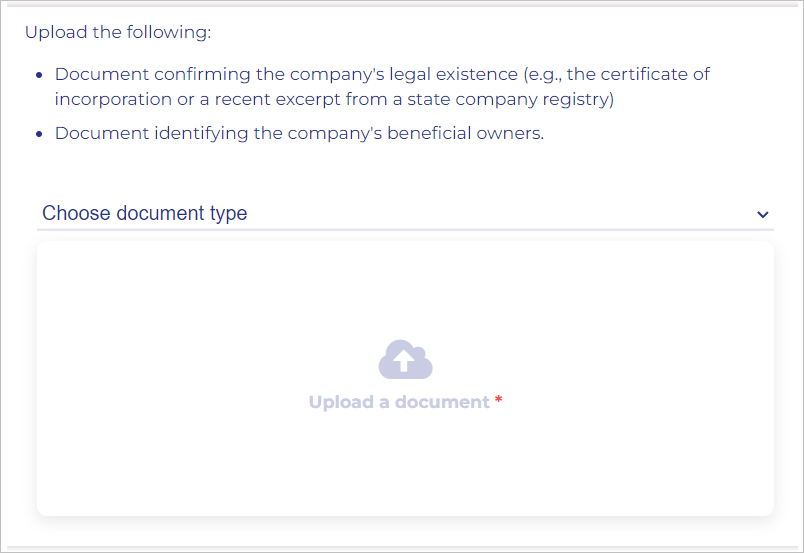Click the cloud upload icon
The width and height of the screenshot is (804, 553).
[x=405, y=360]
